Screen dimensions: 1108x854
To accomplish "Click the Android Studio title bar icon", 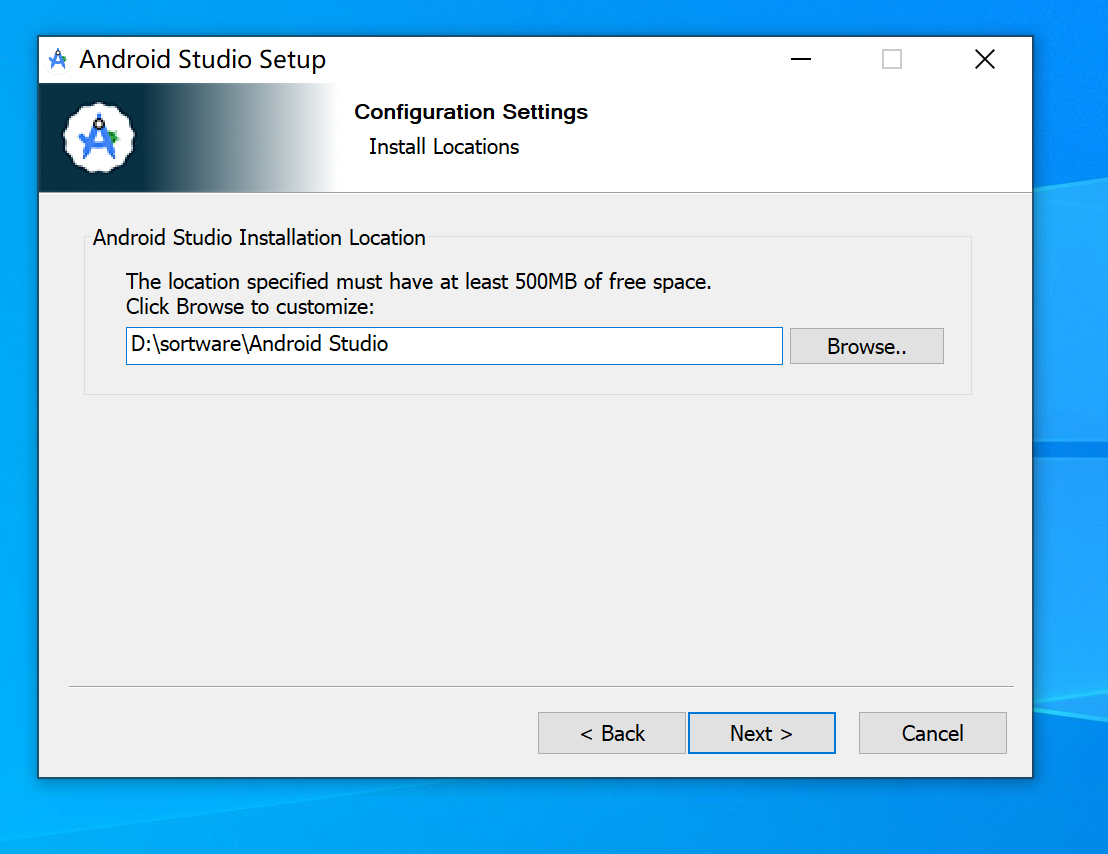I will point(58,59).
